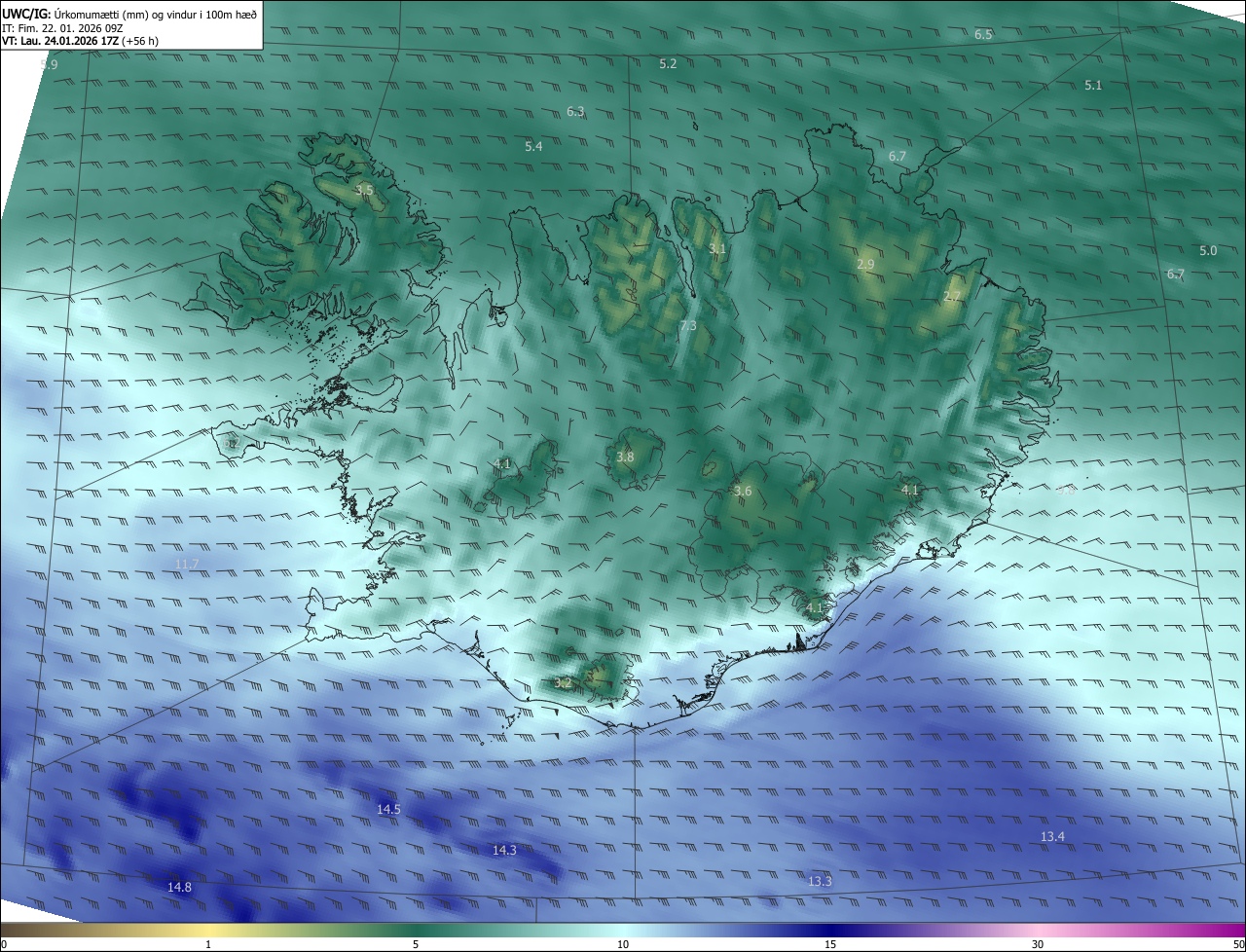
Task: Select the 6.5 value label on the map
Action: click(983, 35)
